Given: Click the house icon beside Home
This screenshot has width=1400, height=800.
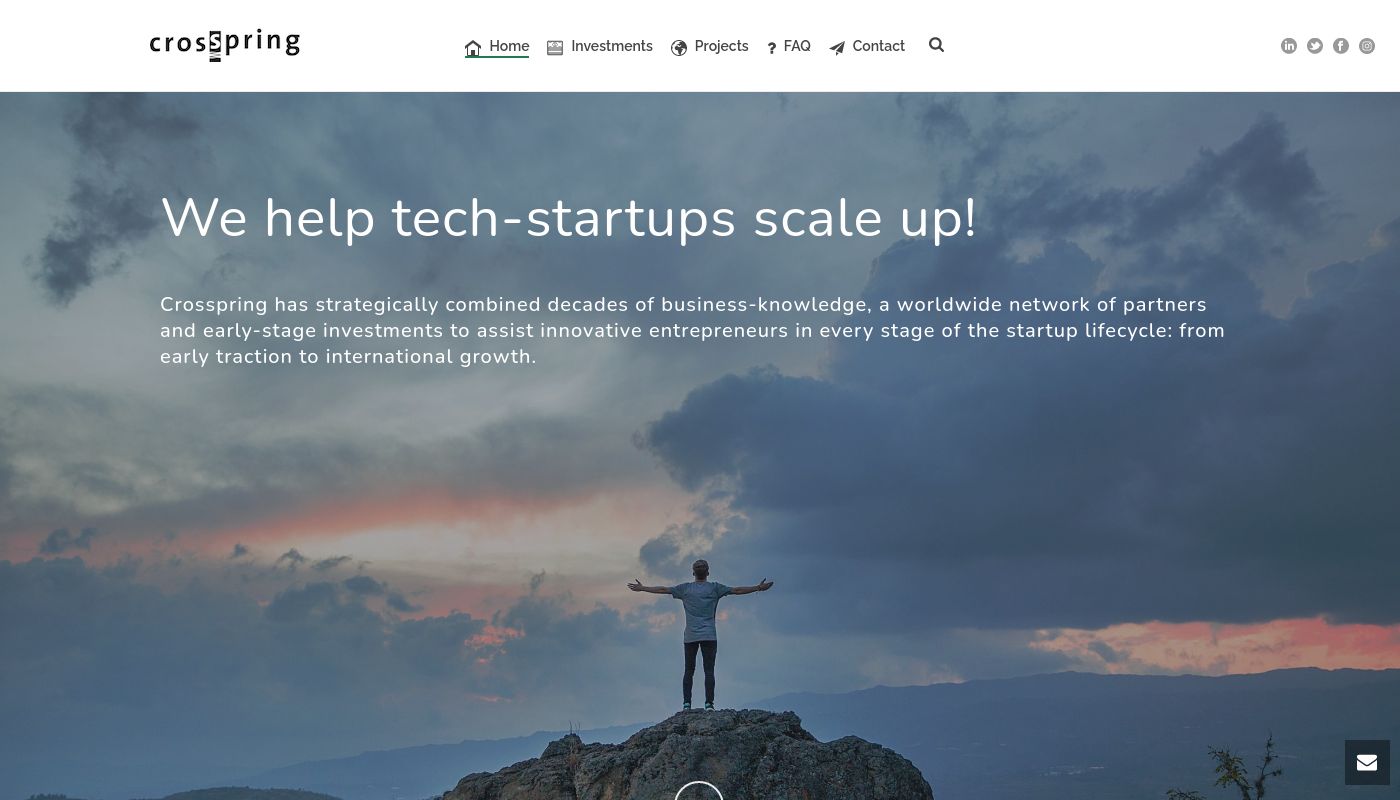Looking at the screenshot, I should [x=473, y=47].
